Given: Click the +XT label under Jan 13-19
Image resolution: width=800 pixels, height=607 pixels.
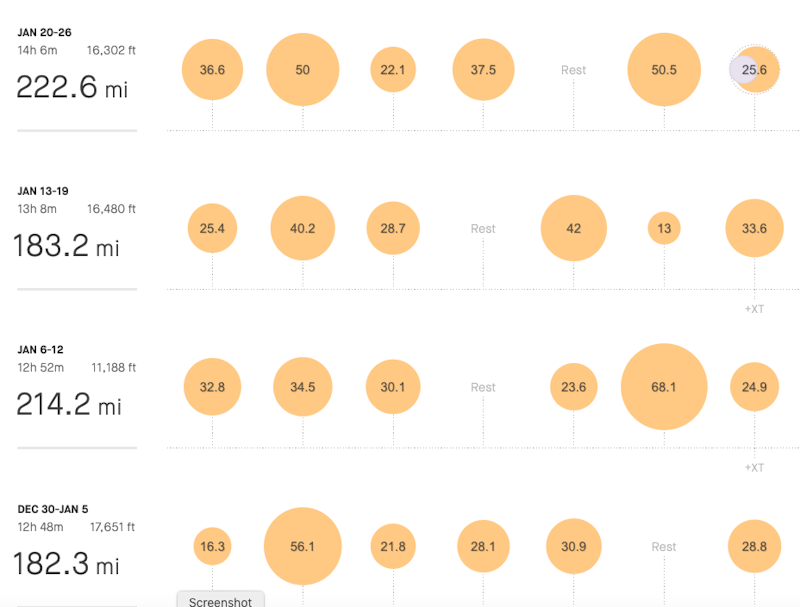Looking at the screenshot, I should 754,309.
